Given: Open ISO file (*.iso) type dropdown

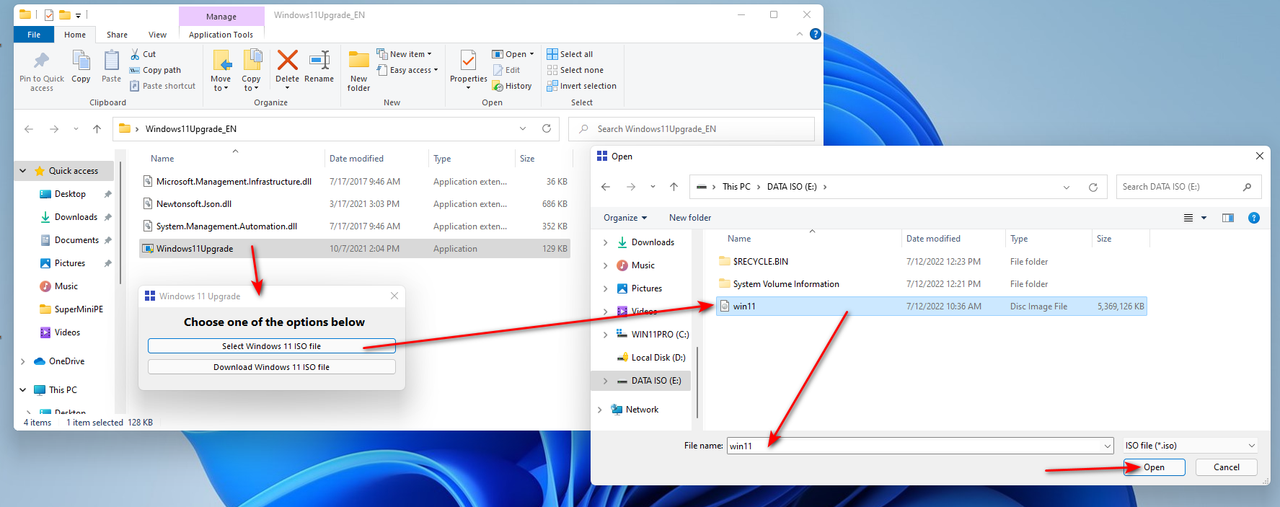Looking at the screenshot, I should tap(1188, 445).
